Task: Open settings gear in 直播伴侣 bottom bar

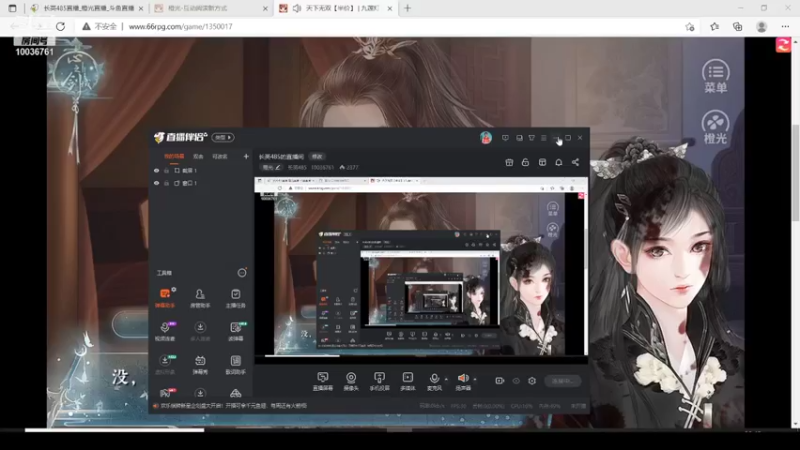Action: point(532,381)
